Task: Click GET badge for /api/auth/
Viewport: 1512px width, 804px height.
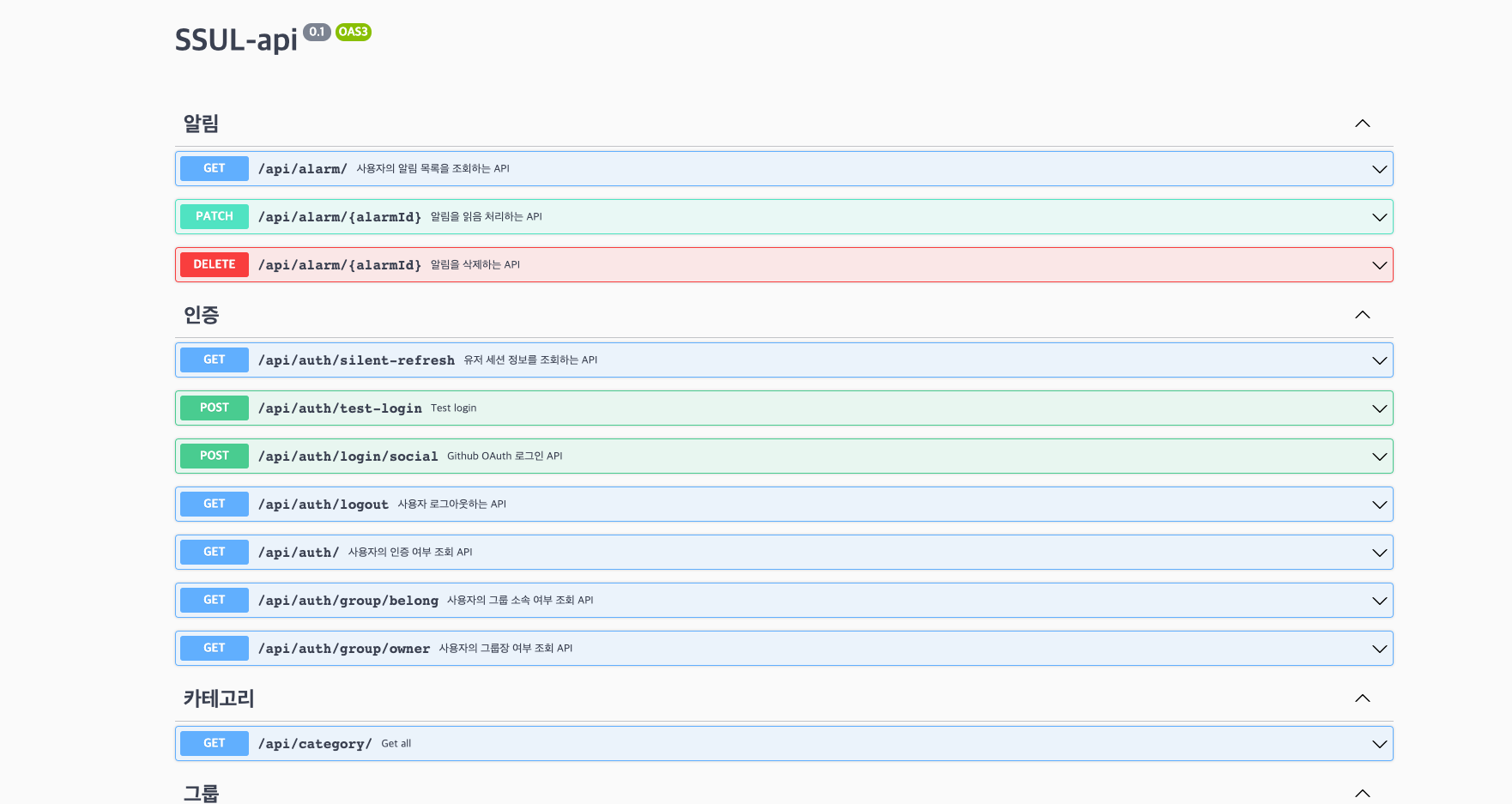Action: tap(215, 552)
